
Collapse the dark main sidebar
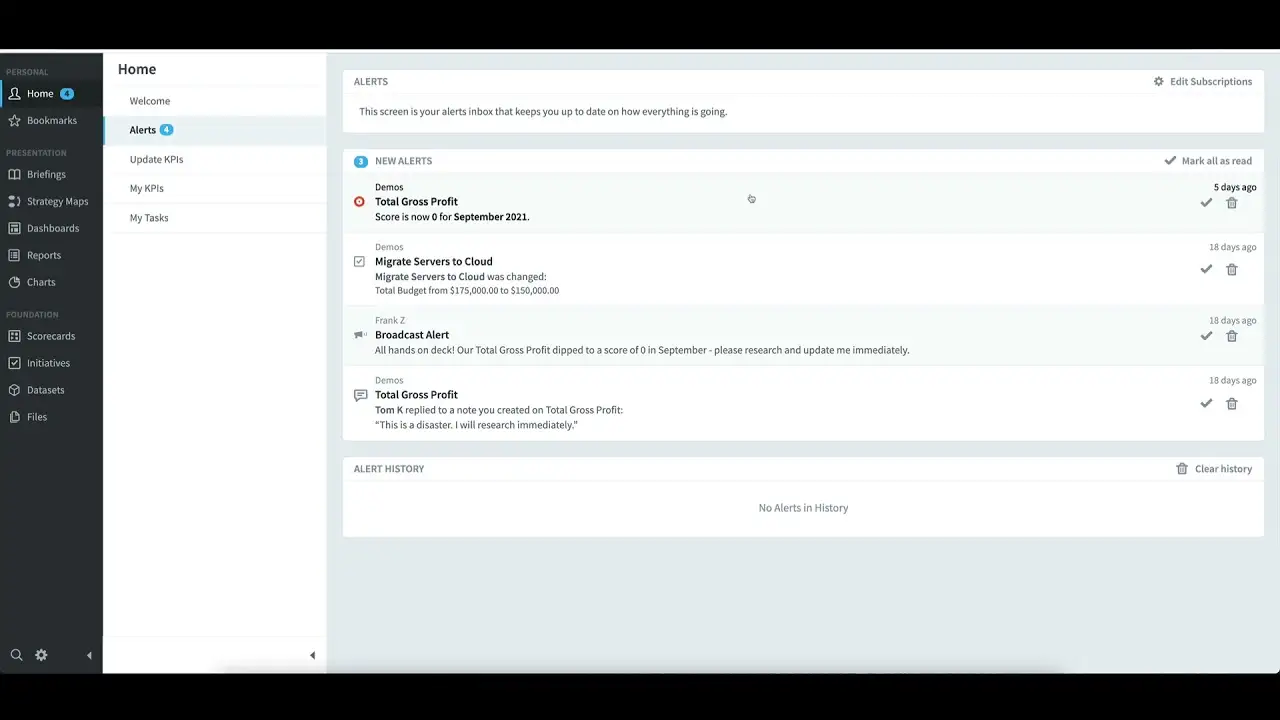click(89, 656)
